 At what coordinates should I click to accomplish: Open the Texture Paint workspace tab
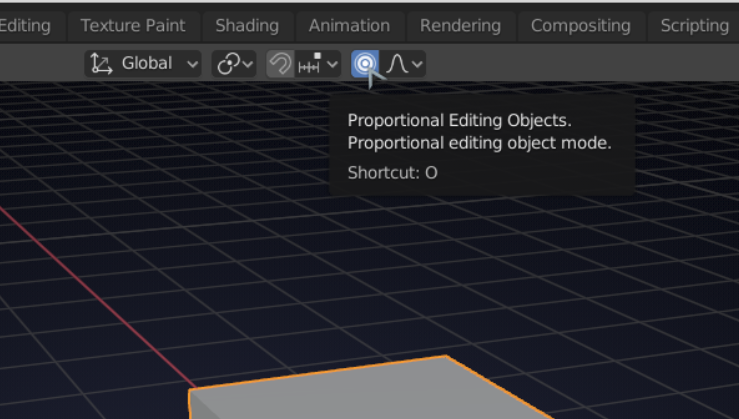pos(133,26)
